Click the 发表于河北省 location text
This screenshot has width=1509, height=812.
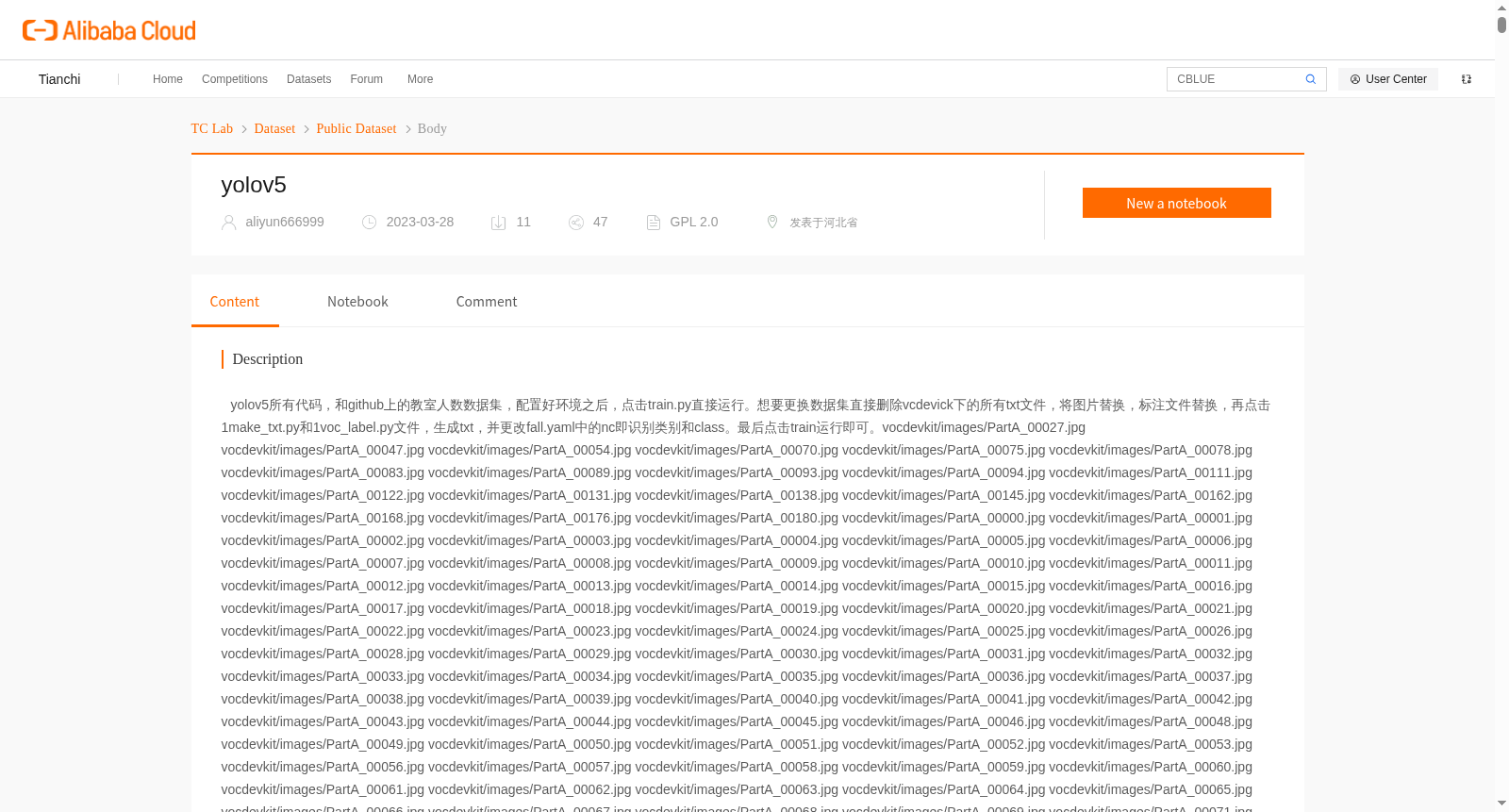(x=823, y=223)
